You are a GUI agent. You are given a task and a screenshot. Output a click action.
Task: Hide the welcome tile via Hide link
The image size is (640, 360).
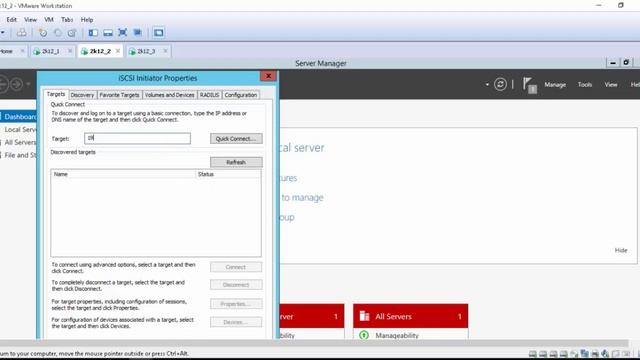(x=621, y=250)
